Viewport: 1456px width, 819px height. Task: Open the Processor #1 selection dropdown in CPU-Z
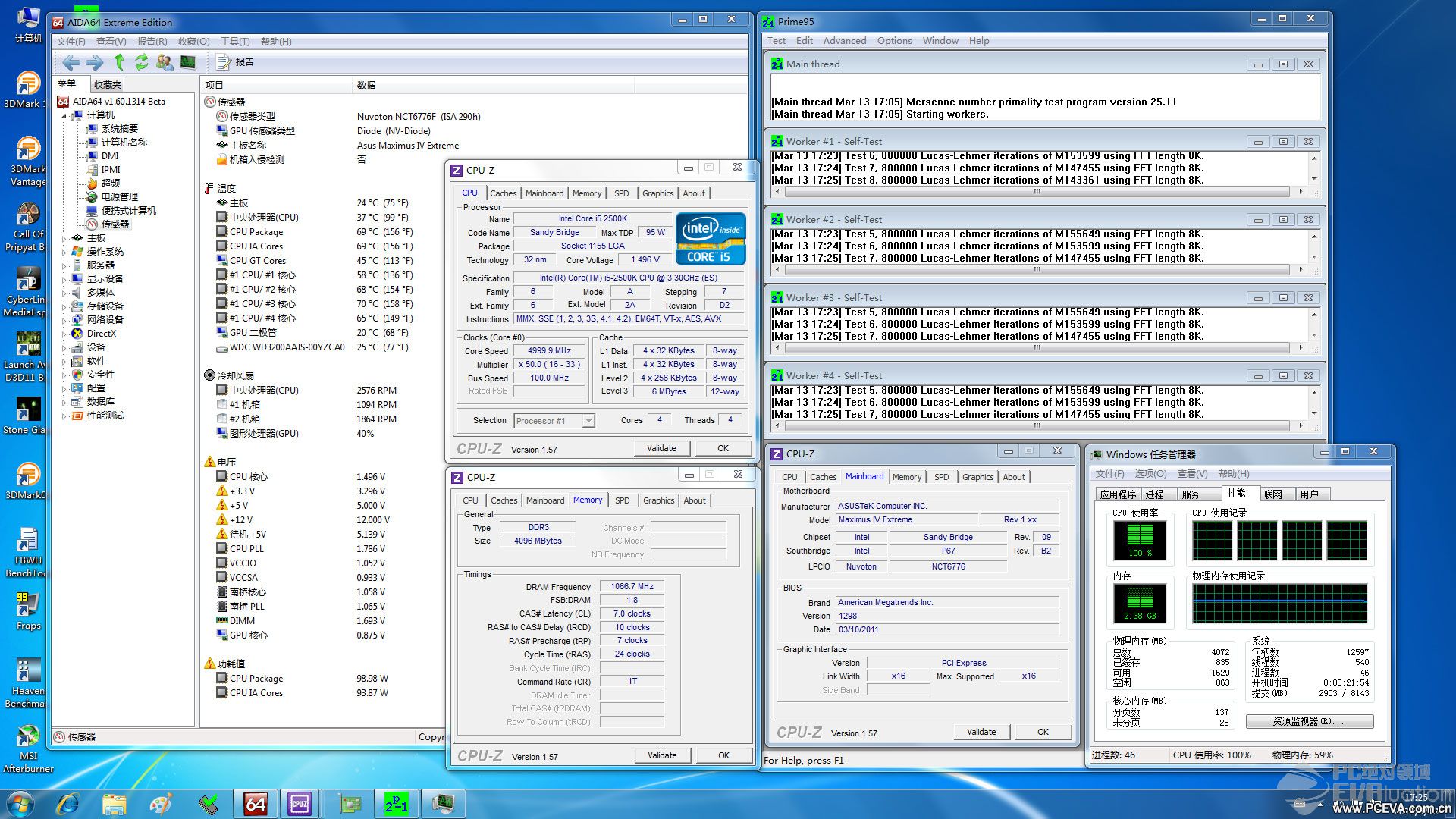[554, 420]
